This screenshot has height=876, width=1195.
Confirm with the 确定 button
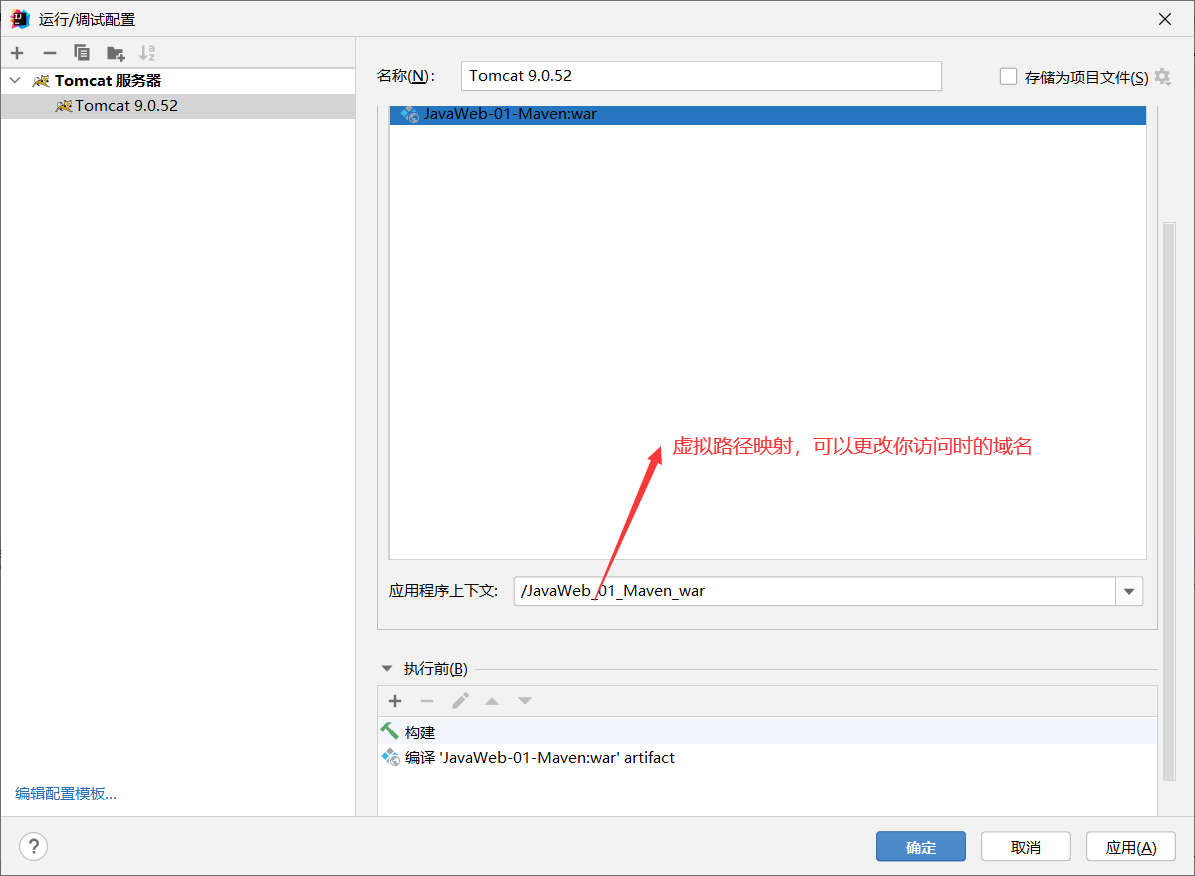click(x=921, y=846)
